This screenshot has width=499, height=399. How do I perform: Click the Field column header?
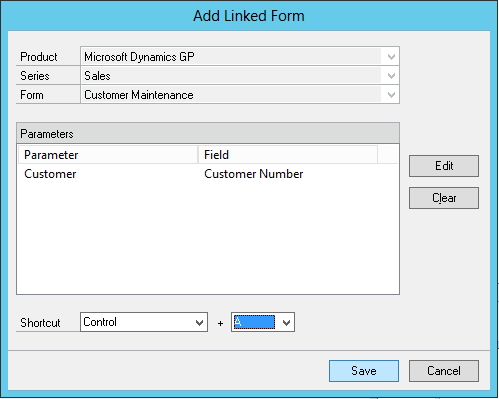coord(288,155)
